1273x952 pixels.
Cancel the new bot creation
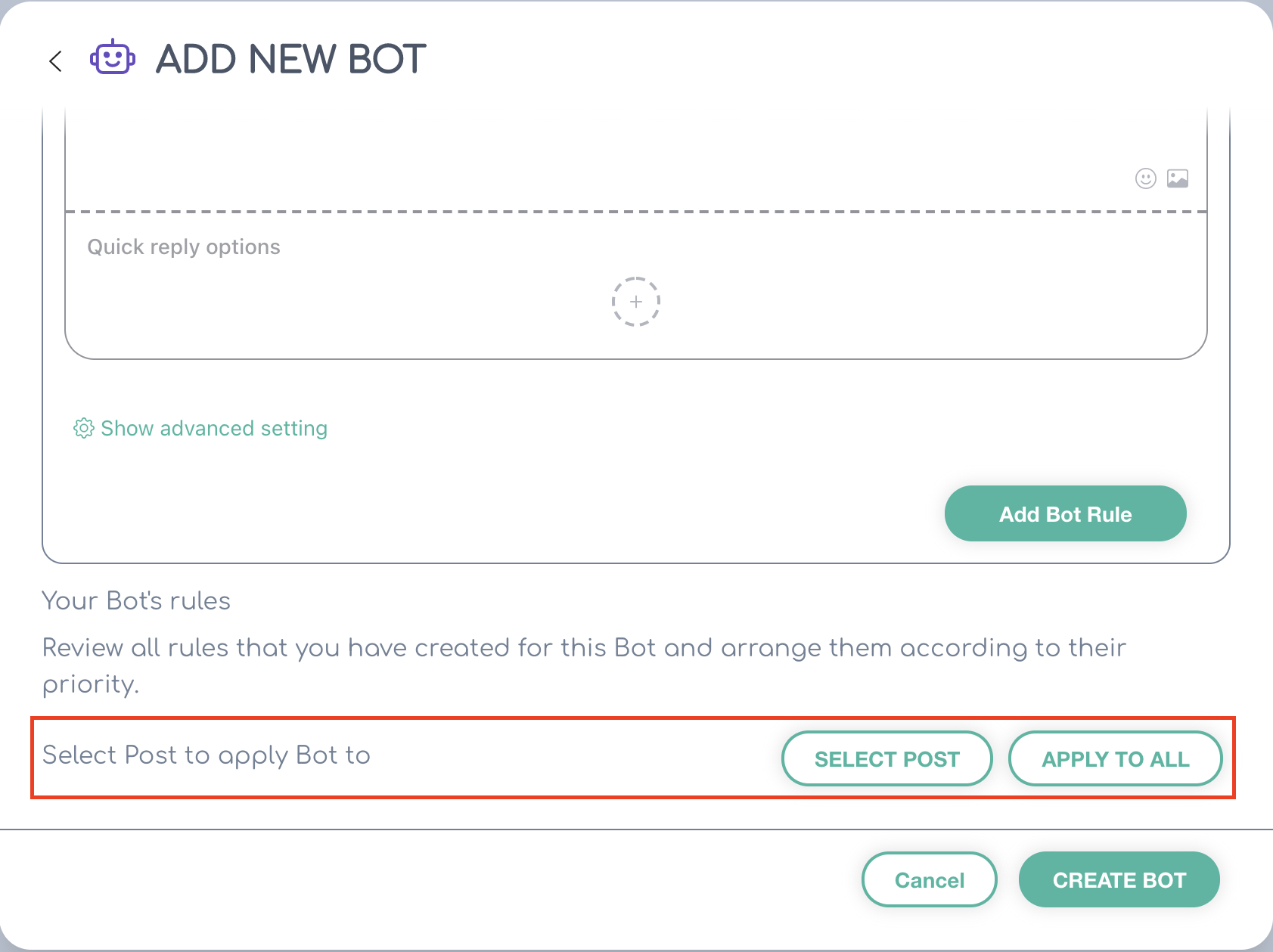pos(930,879)
